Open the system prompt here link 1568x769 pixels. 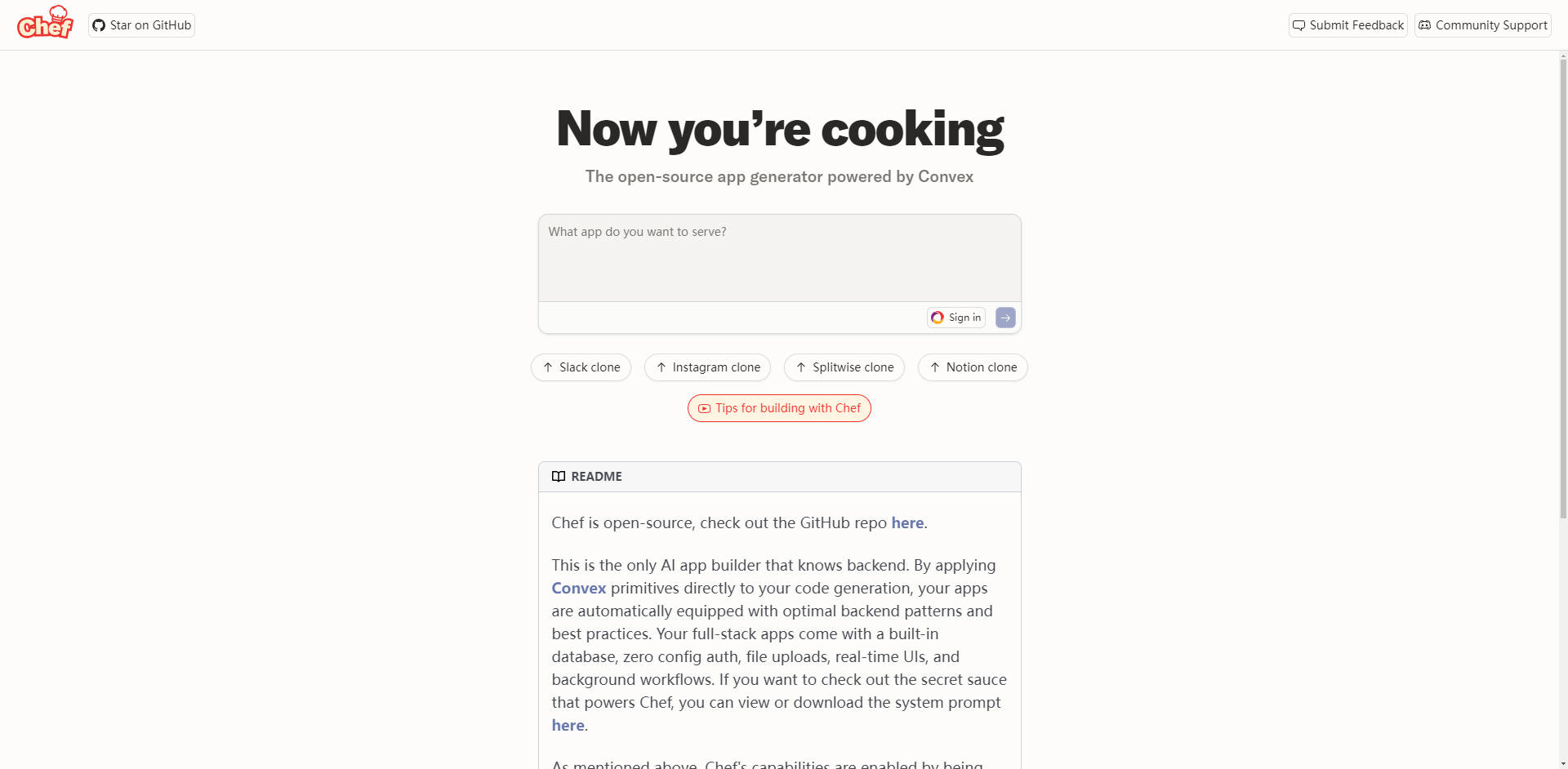pos(567,725)
